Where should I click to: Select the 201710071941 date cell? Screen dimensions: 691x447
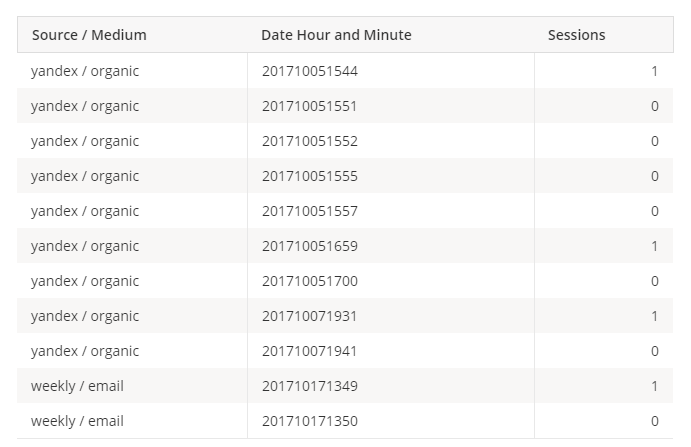click(309, 351)
